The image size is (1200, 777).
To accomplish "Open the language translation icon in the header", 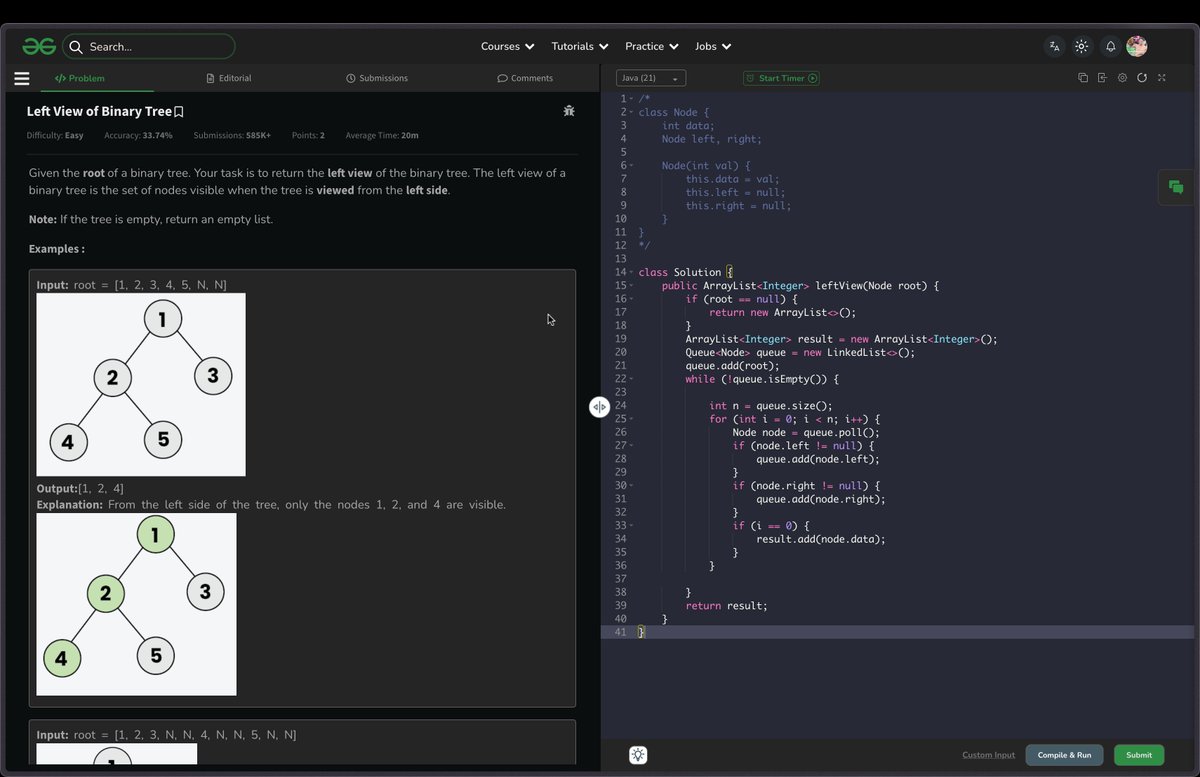I will 1053,46.
